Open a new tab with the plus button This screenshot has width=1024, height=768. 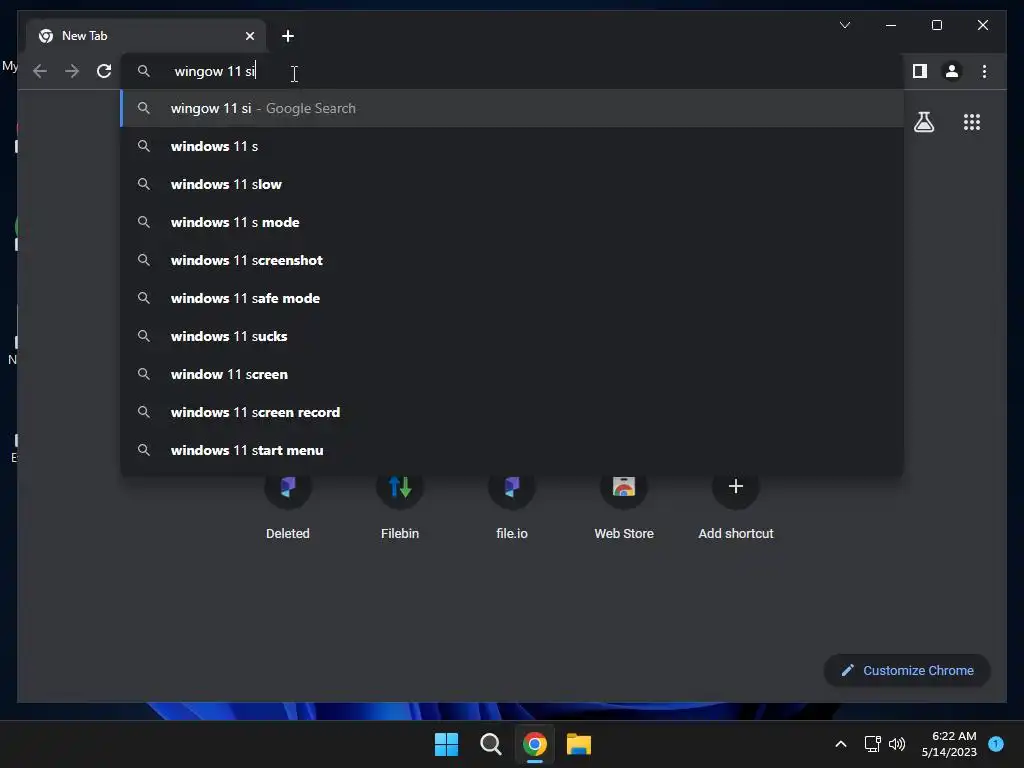tap(288, 36)
